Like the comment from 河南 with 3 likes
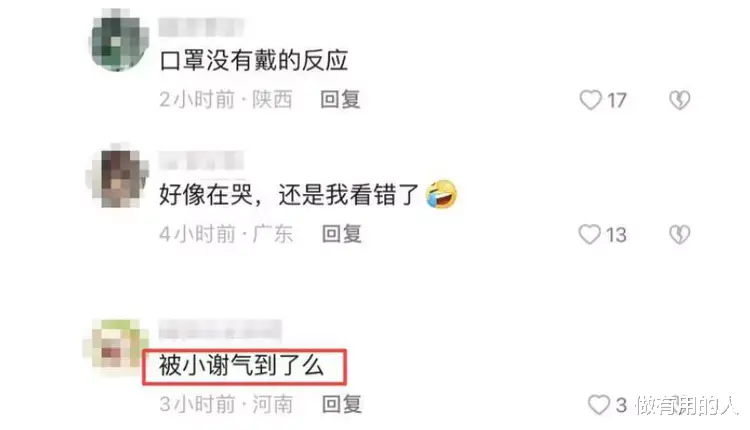Image resolution: width=750 pixels, height=430 pixels. pyautogui.click(x=598, y=405)
